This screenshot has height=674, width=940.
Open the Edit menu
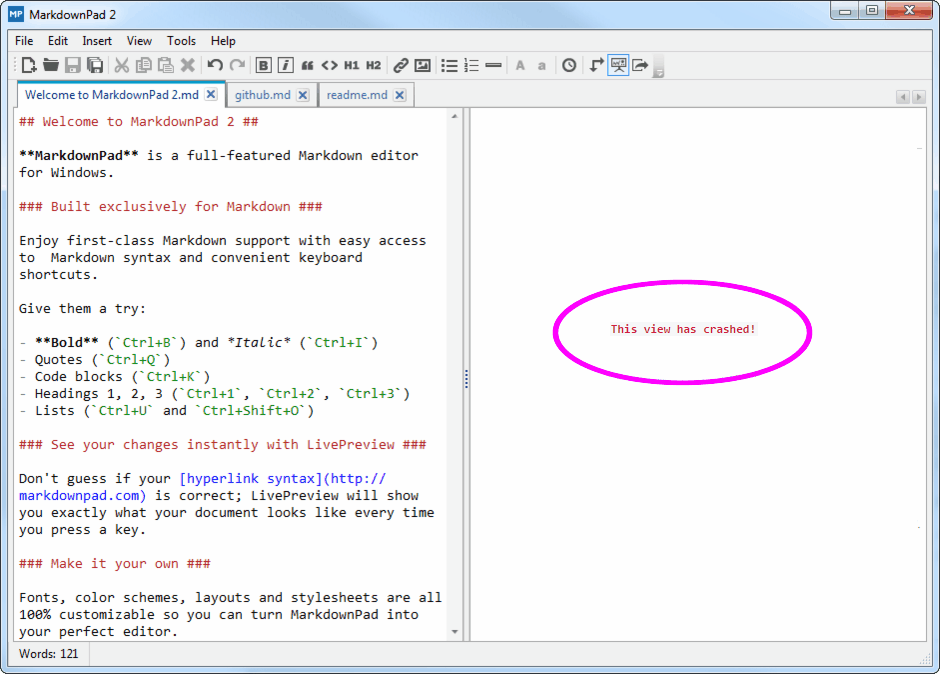click(x=58, y=41)
